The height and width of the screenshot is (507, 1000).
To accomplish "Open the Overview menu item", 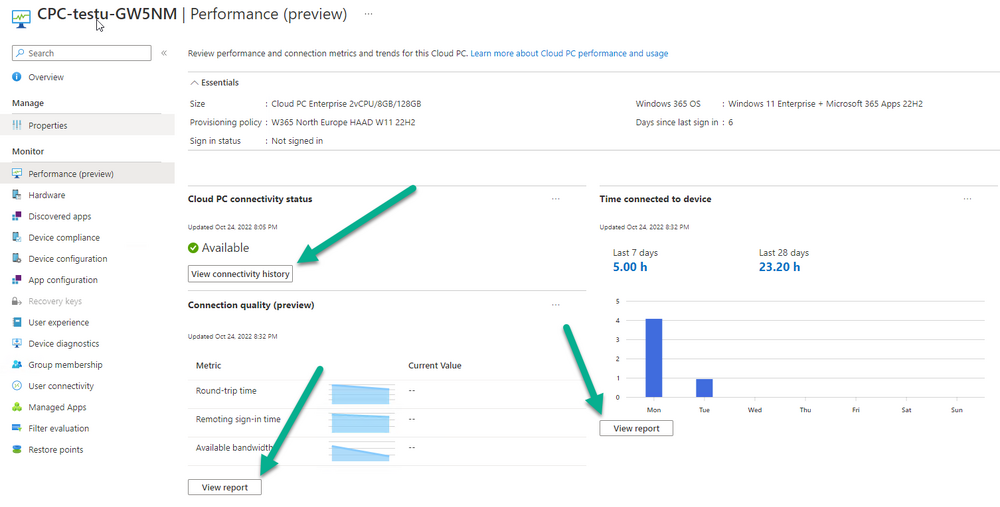I will tap(46, 77).
